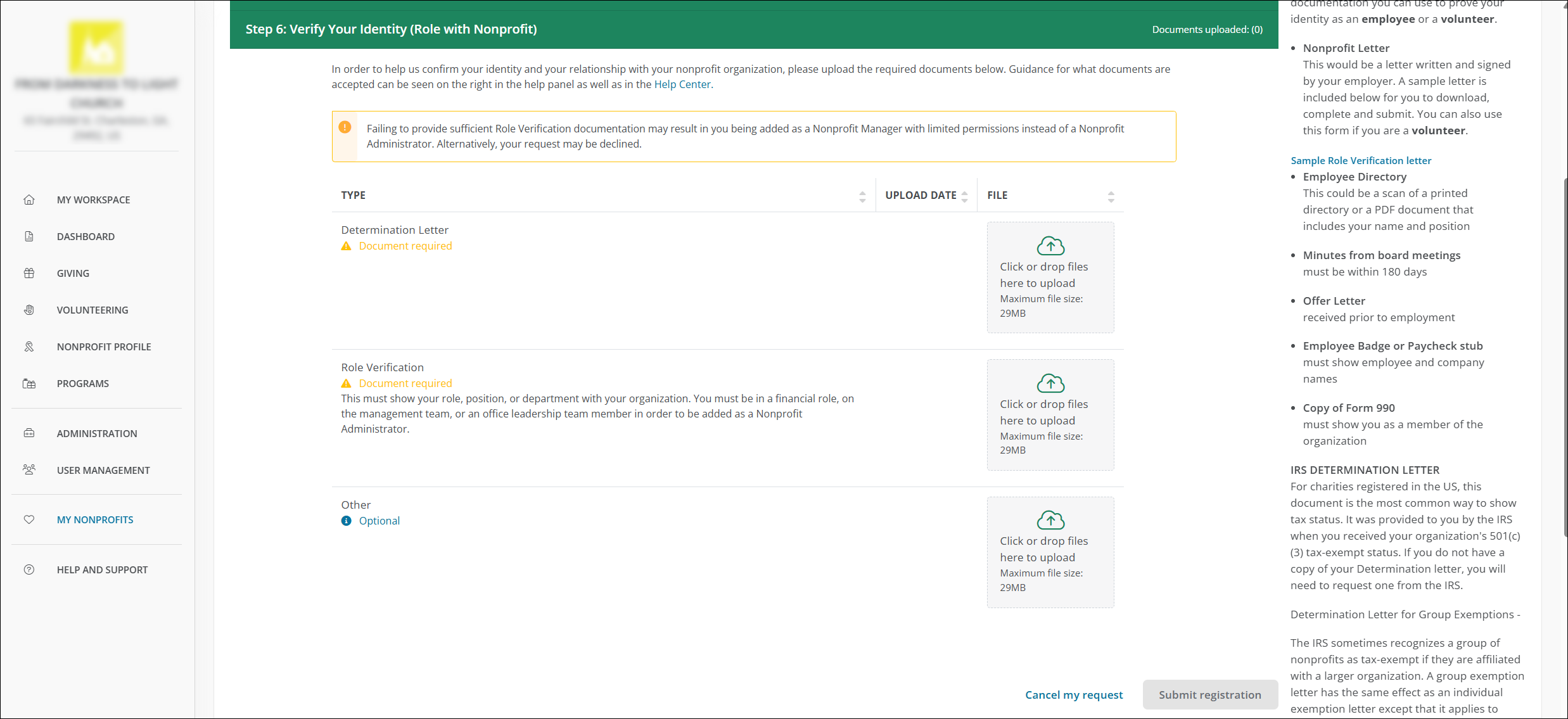The width and height of the screenshot is (1568, 719).
Task: Sort table by Type column arrows
Action: (x=862, y=196)
